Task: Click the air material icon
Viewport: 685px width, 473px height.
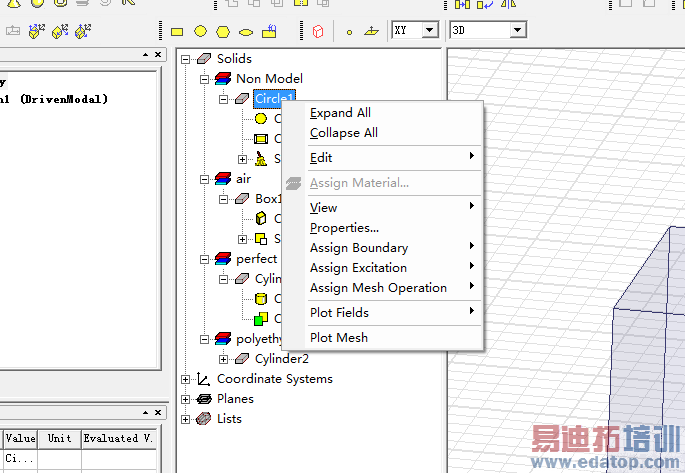Action: [223, 179]
